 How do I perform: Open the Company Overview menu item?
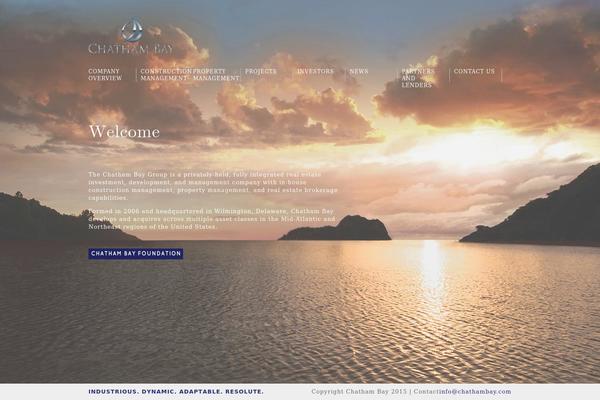pyautogui.click(x=105, y=75)
